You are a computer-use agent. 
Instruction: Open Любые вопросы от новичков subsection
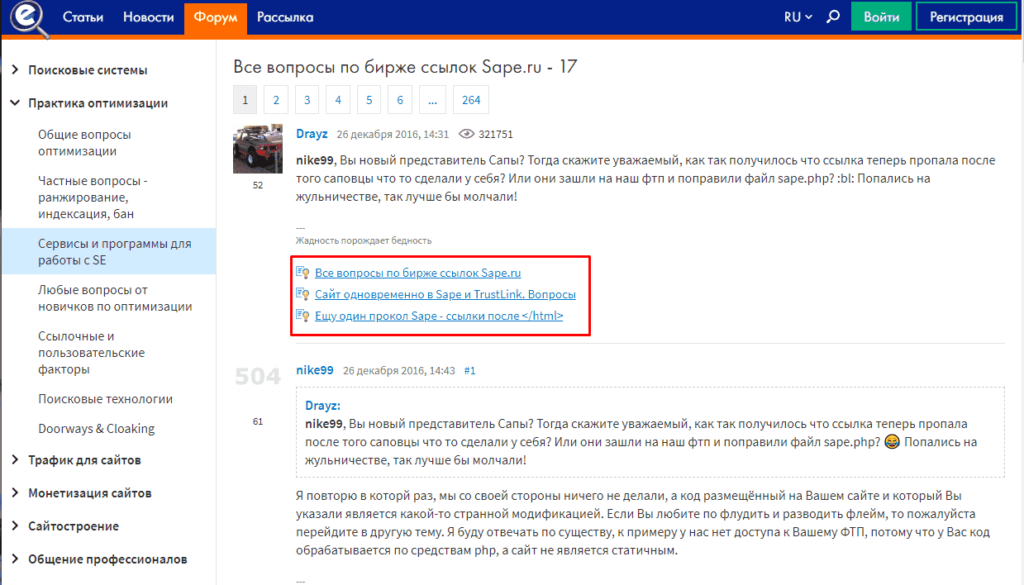tap(115, 298)
